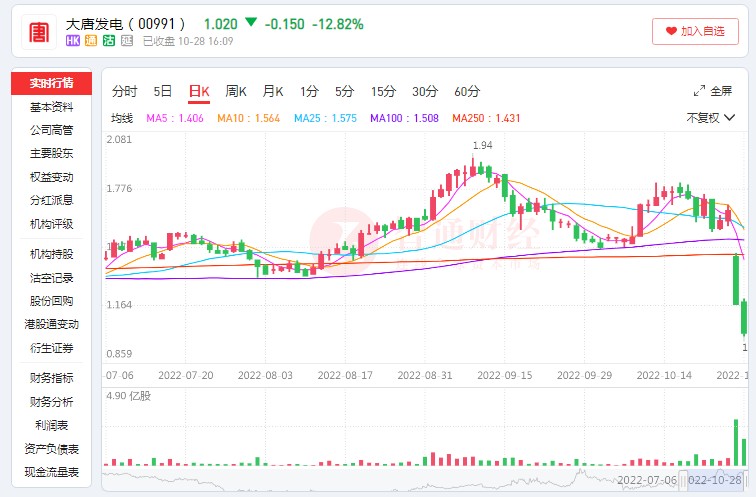The height and width of the screenshot is (497, 756).
Task: Select the 月K chart tab
Action: (272, 91)
